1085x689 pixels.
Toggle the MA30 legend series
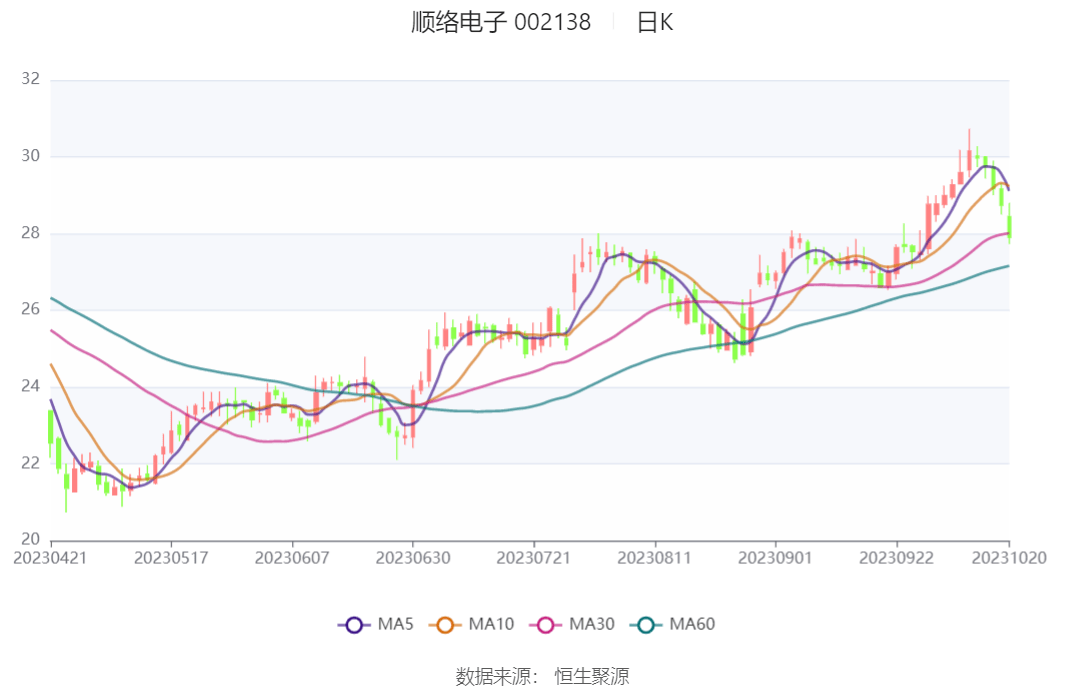point(572,625)
